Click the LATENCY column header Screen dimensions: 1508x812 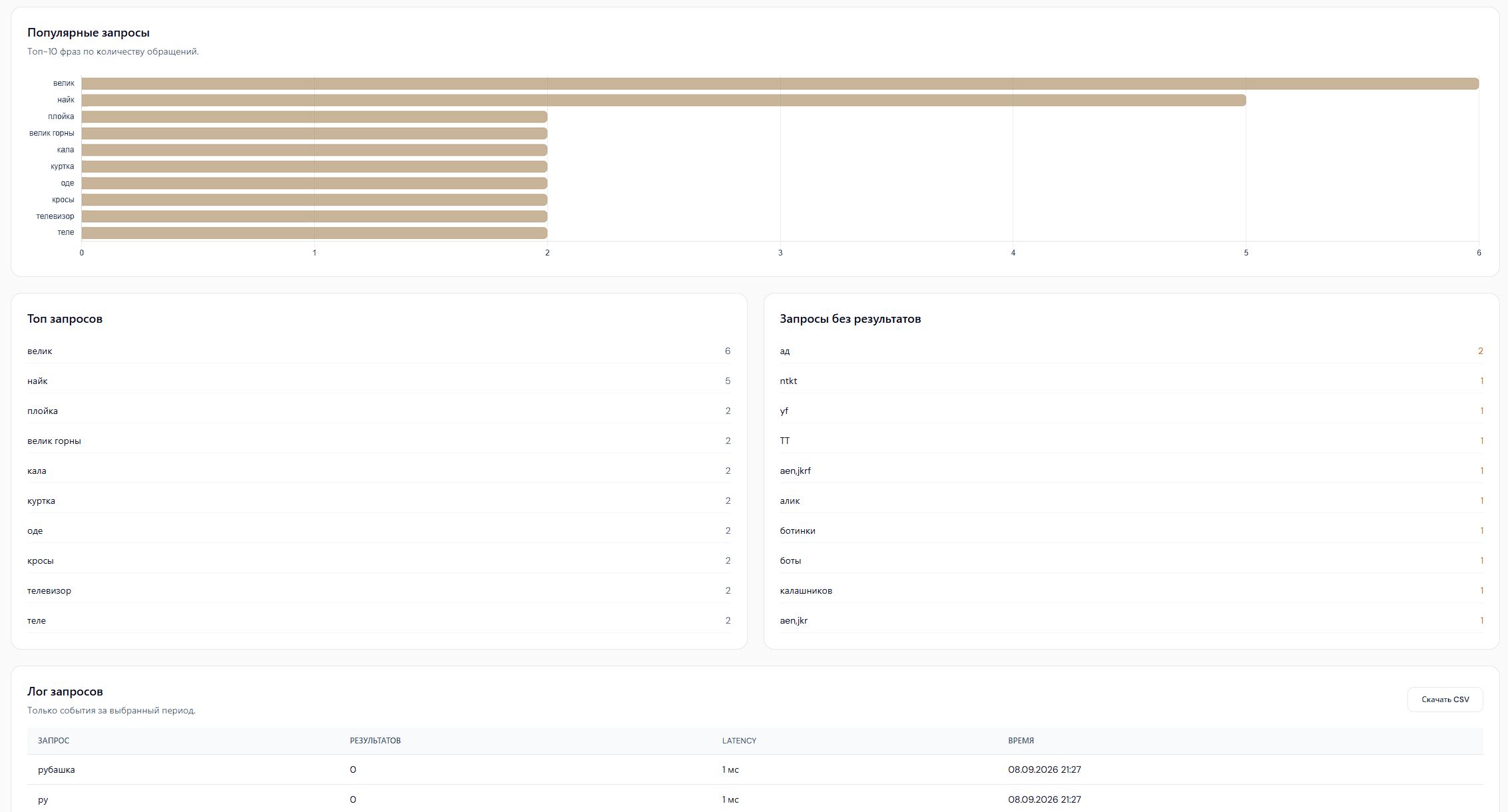(739, 741)
